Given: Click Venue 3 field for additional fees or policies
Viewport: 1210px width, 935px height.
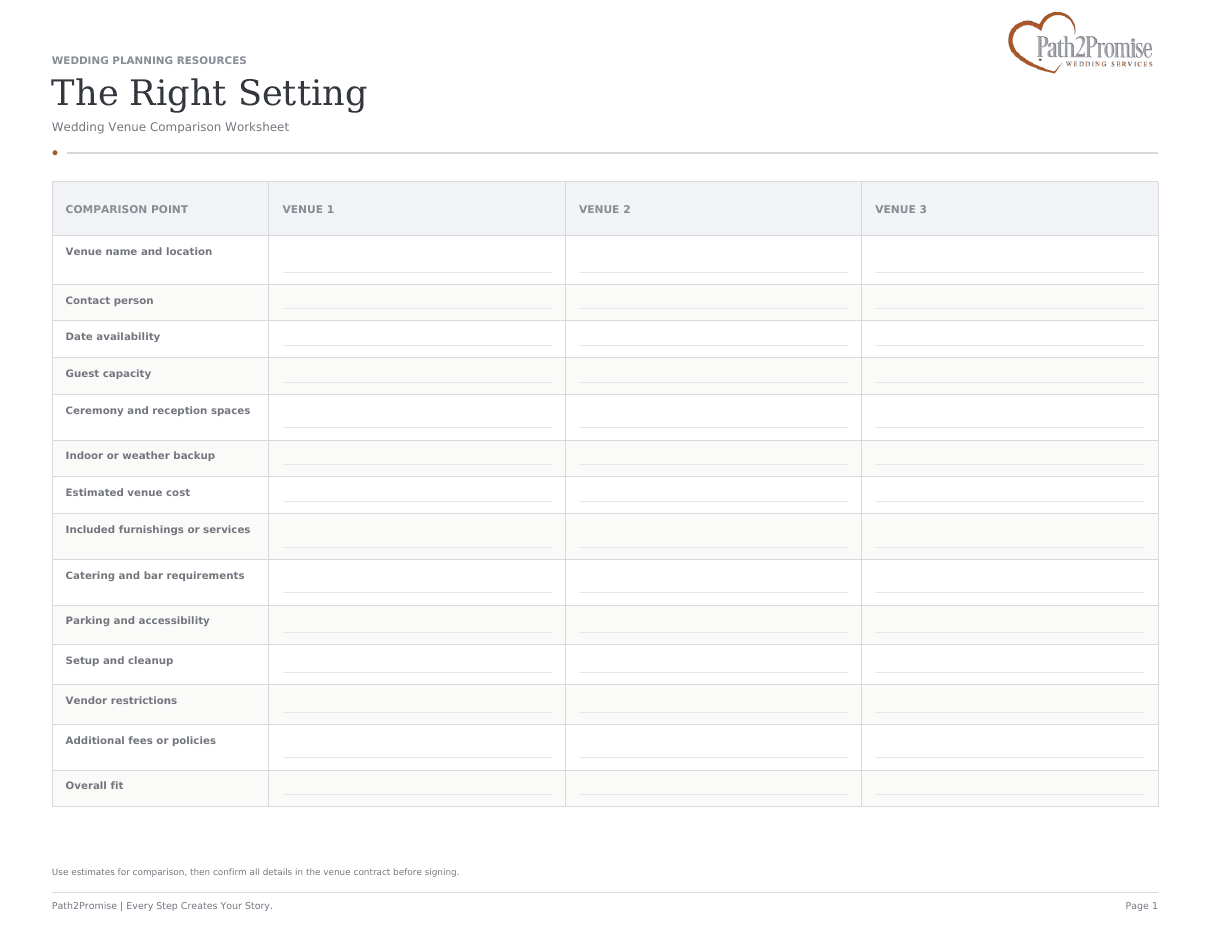Looking at the screenshot, I should click(x=1009, y=748).
